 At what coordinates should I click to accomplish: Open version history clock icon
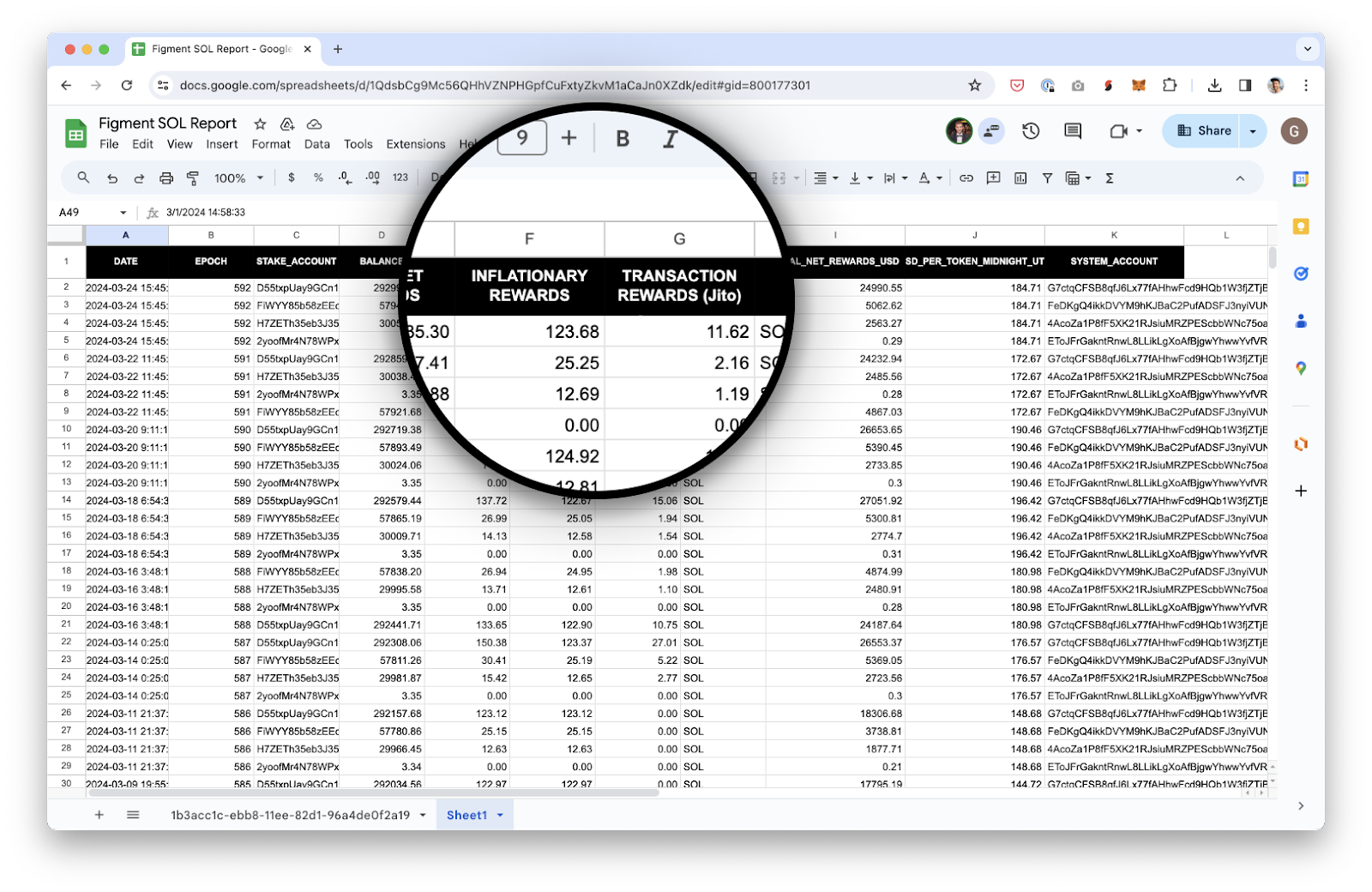[1031, 131]
